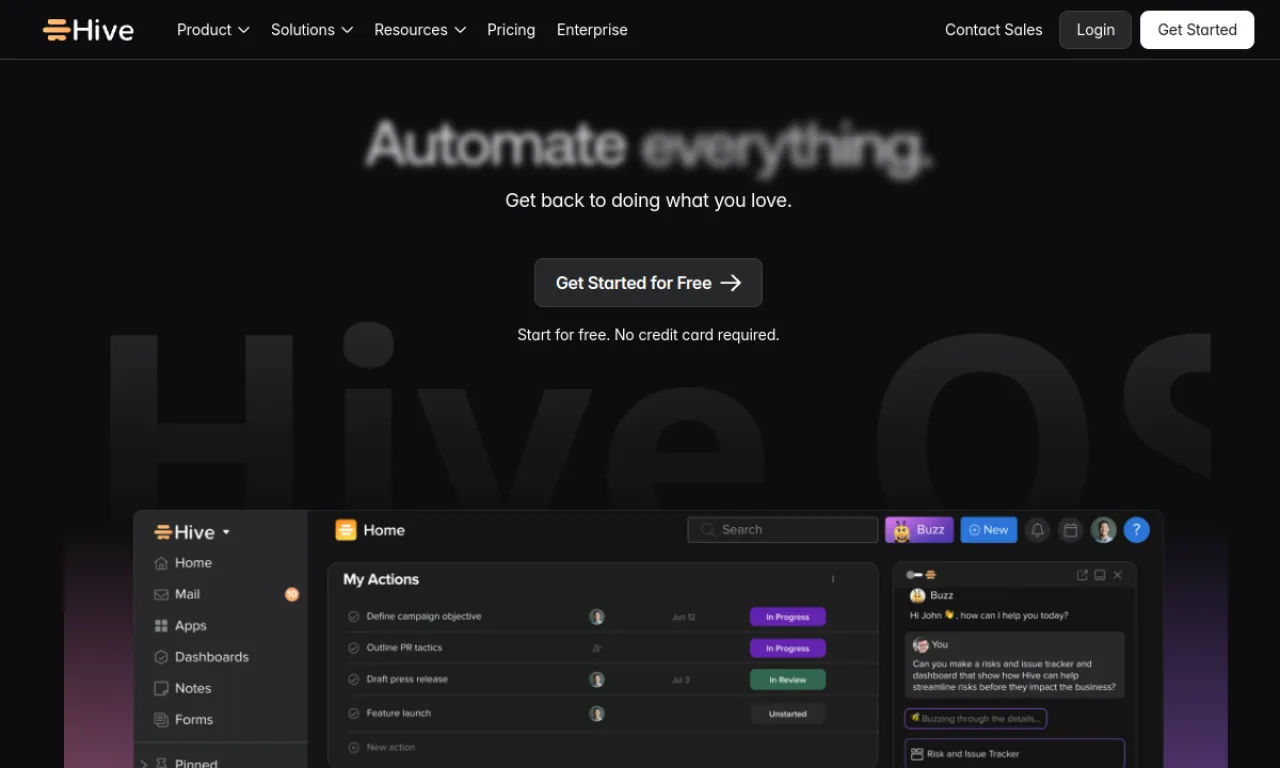Check off Outline PR tactics action
Image resolution: width=1280 pixels, height=768 pixels.
(353, 648)
